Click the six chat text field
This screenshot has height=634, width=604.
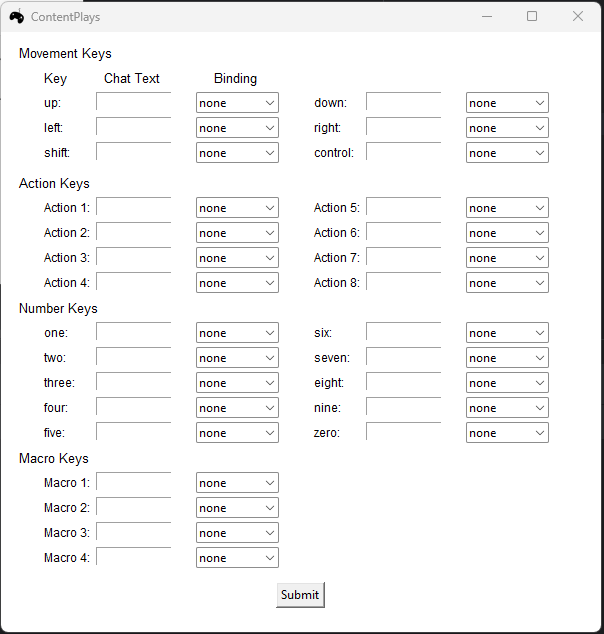403,331
